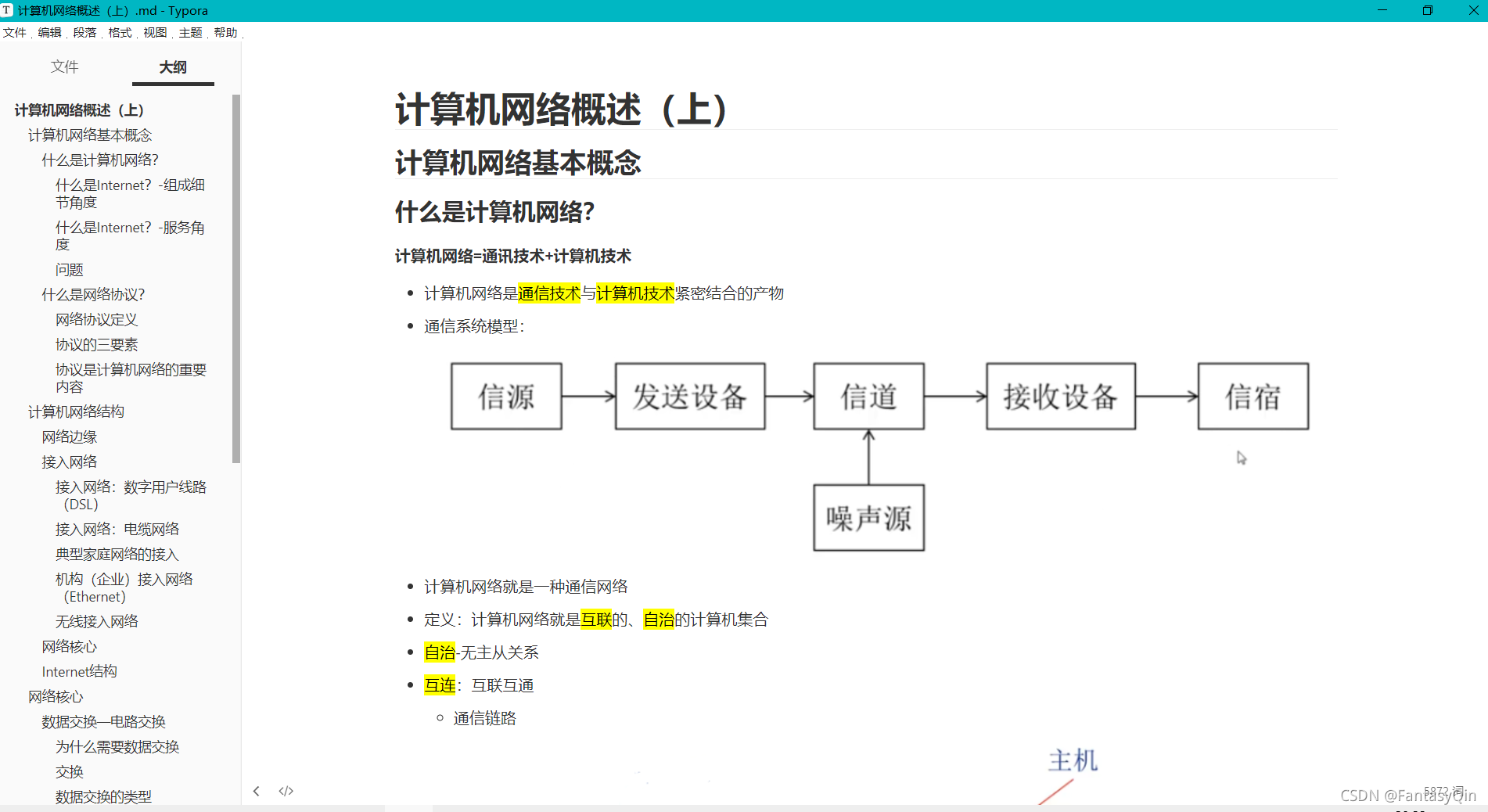This screenshot has height=812, width=1488.
Task: Go to outline item 问题
Action: tap(69, 270)
